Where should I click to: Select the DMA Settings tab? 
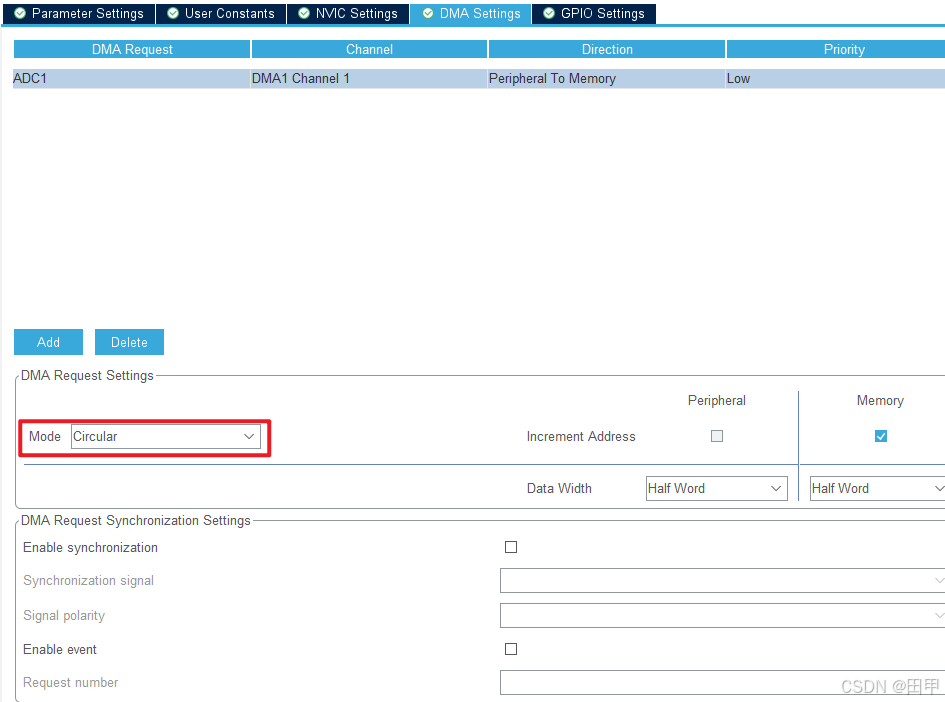tap(471, 13)
